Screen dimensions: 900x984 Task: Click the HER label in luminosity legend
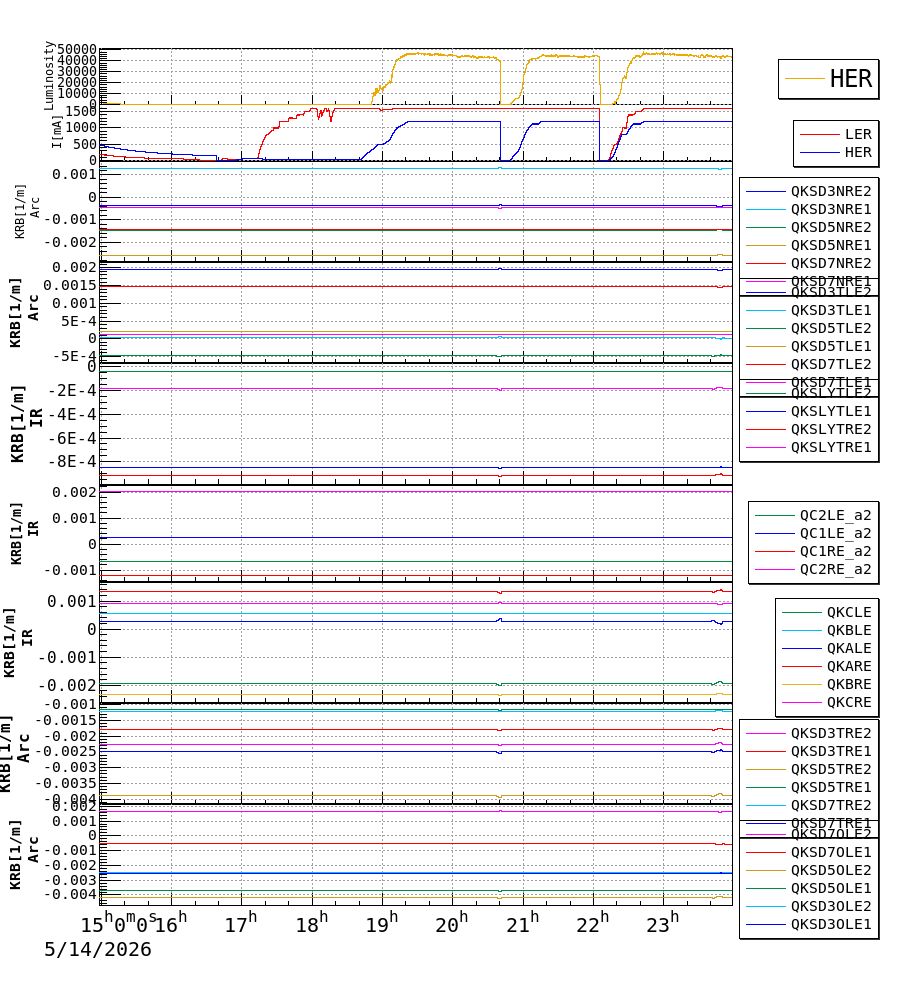coord(850,79)
